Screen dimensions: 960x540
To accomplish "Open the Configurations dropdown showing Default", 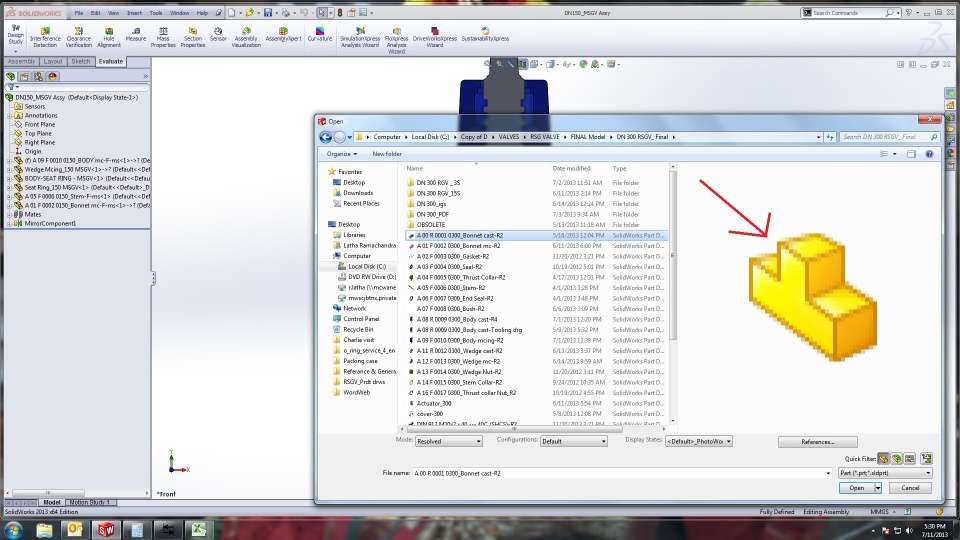I will 574,441.
